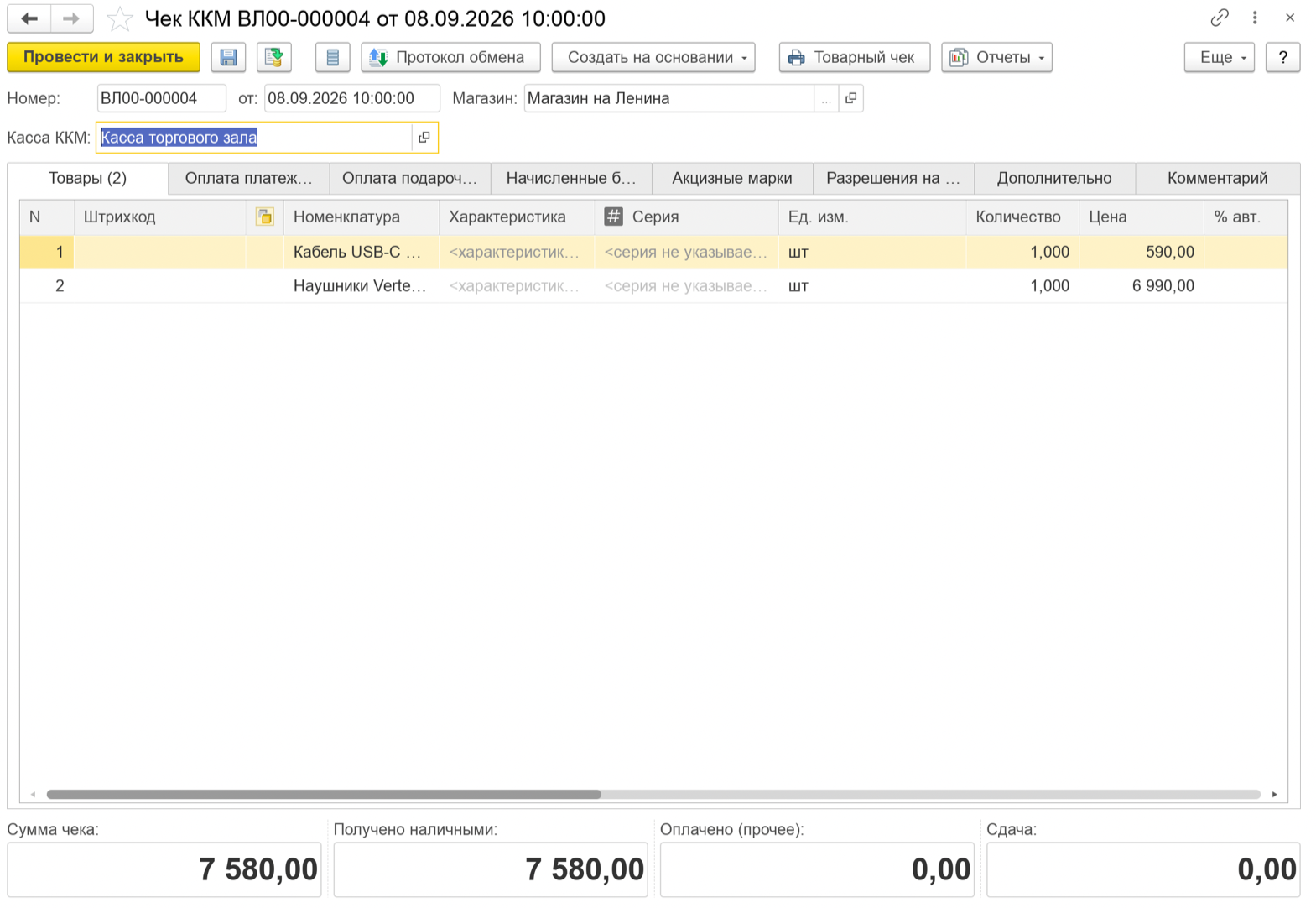Open the Акцизные марки tab
The image size is (1316, 908).
732,178
